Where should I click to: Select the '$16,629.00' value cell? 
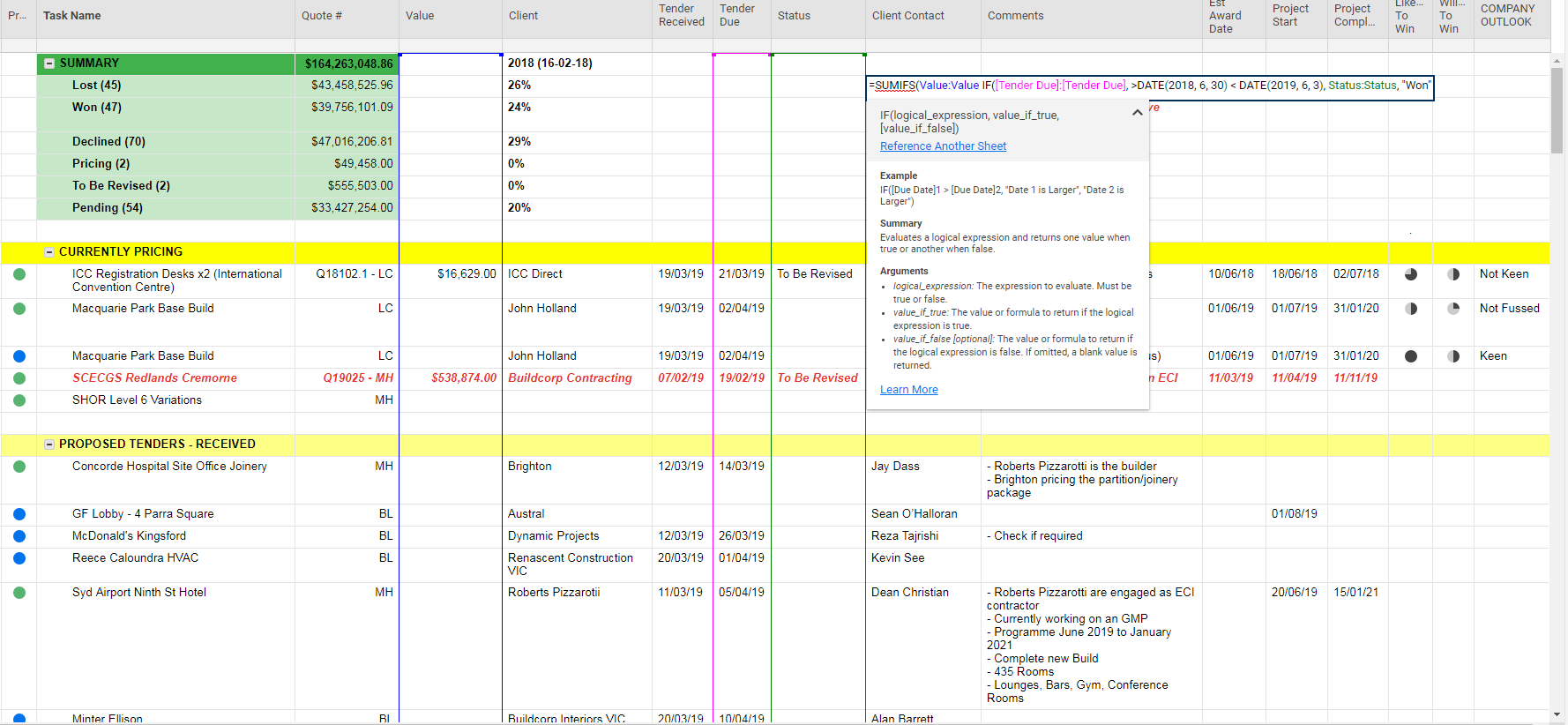tap(451, 280)
